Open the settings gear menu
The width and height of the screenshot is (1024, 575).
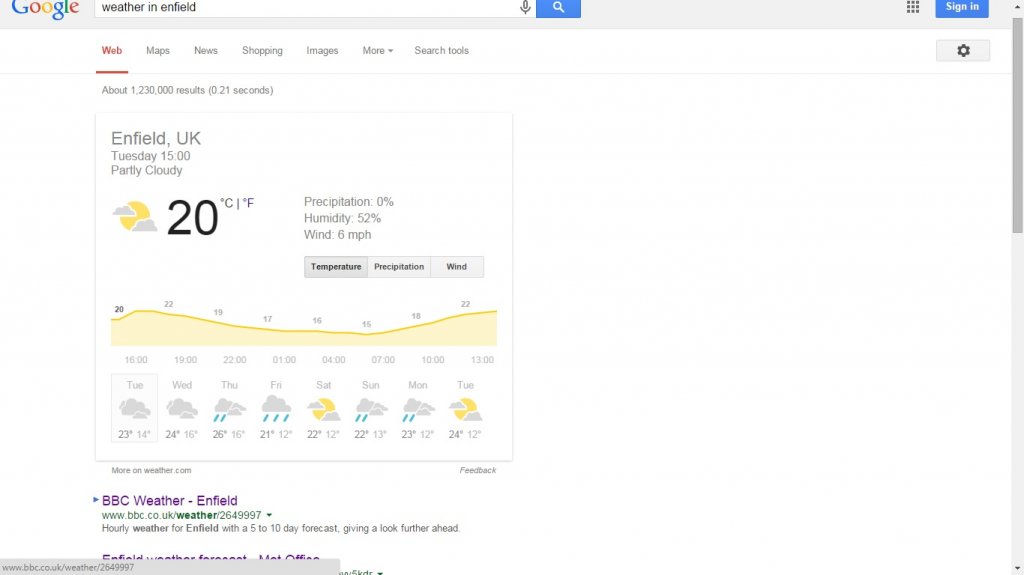[963, 50]
